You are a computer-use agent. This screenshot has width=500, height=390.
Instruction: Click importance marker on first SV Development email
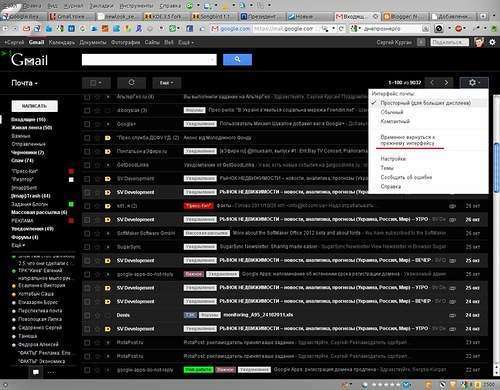coord(108,179)
